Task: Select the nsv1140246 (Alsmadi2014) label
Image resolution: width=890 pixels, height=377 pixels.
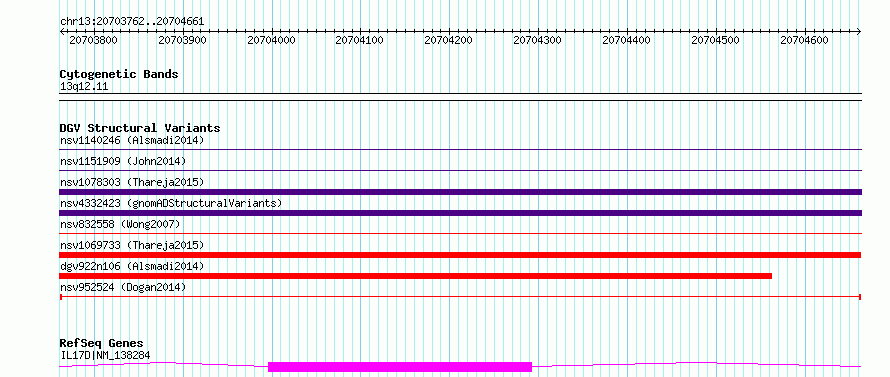Action: (x=132, y=140)
